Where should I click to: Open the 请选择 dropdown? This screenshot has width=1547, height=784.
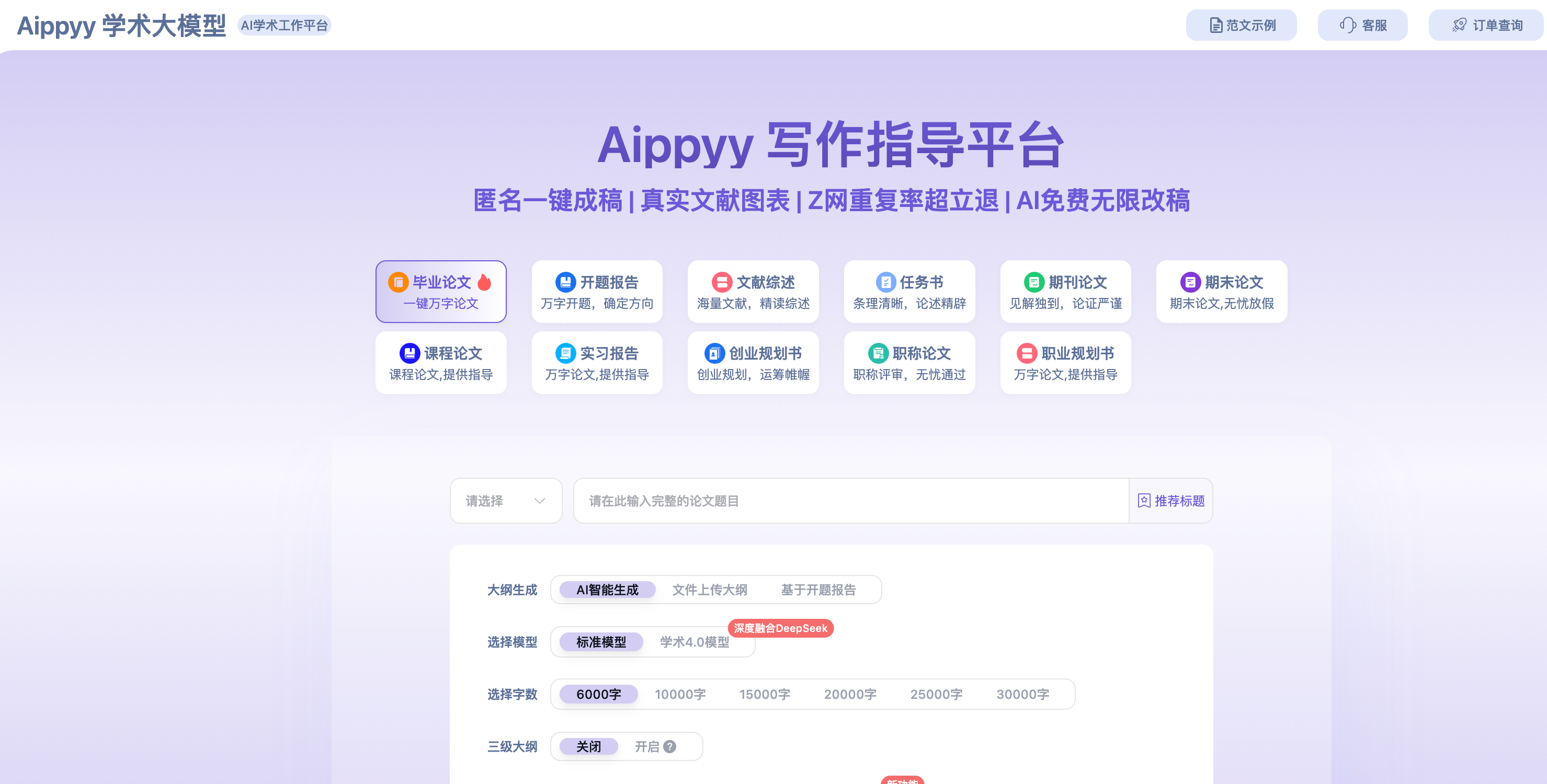point(506,501)
